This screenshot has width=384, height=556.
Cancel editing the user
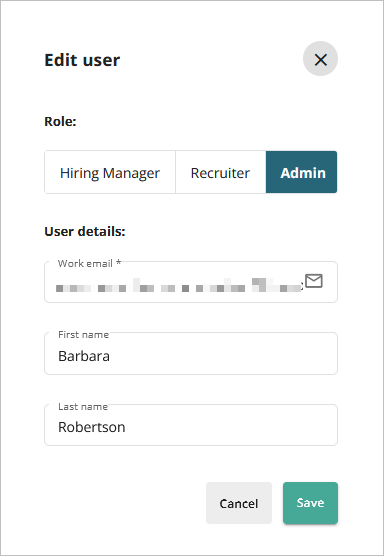tap(239, 503)
